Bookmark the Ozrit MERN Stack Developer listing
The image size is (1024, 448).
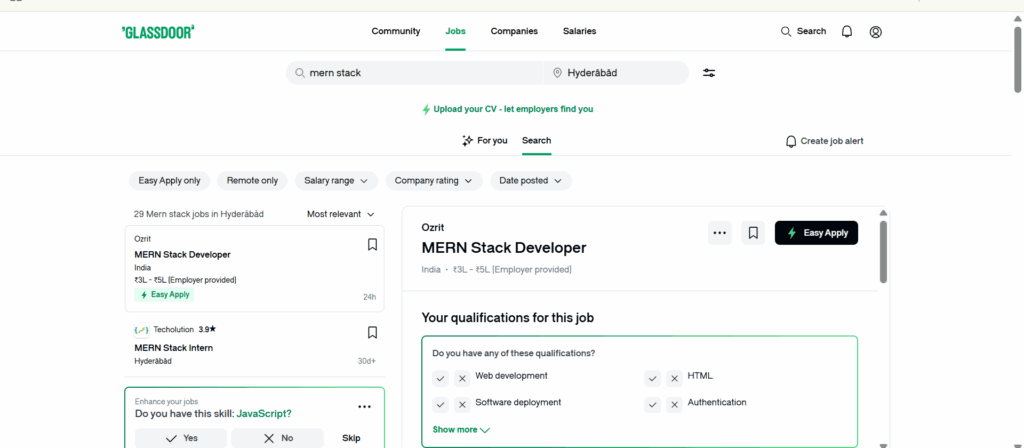click(372, 244)
